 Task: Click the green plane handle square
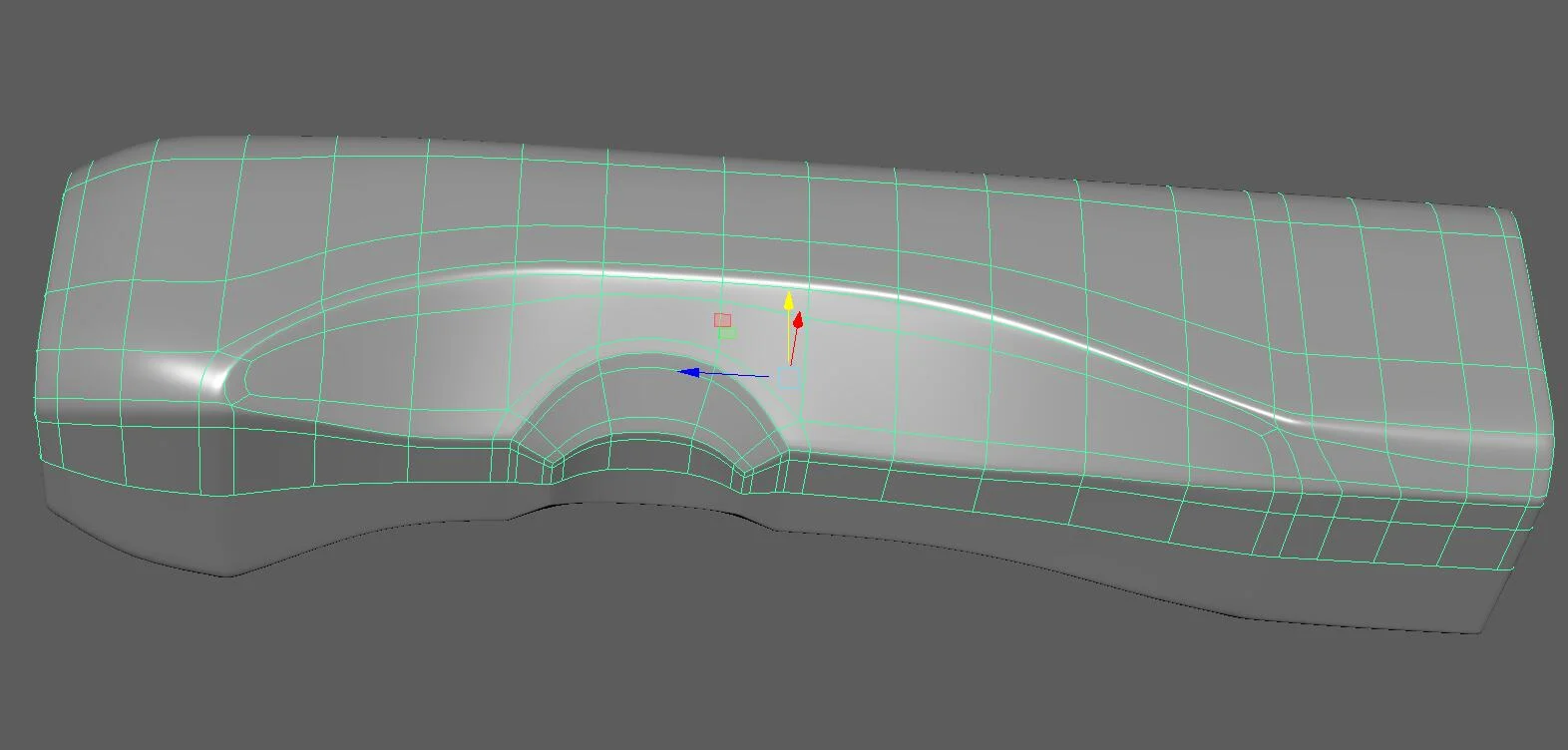point(728,333)
